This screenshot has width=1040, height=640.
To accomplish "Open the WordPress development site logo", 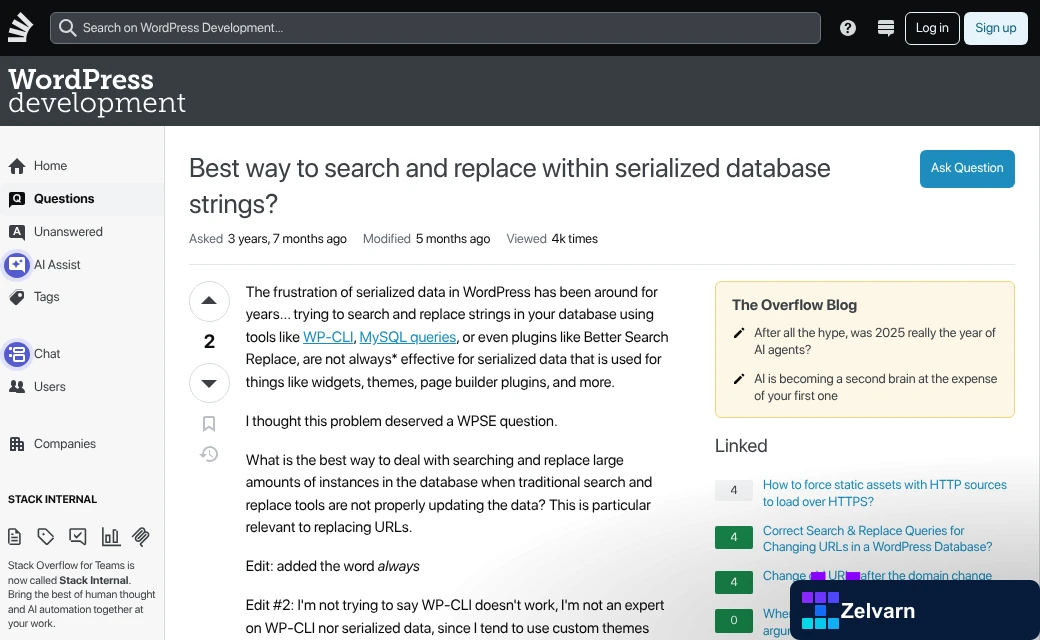I will coord(97,91).
